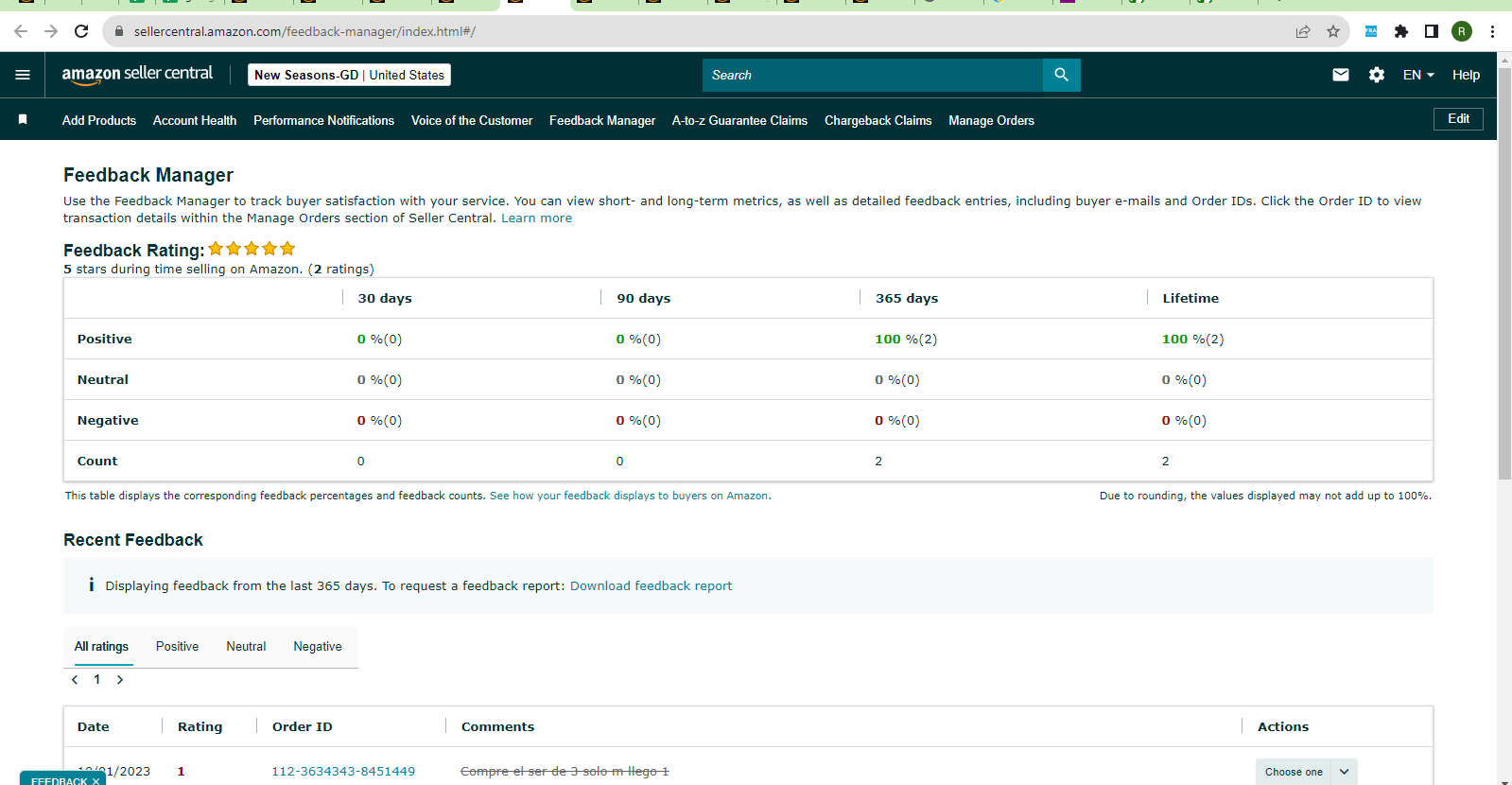This screenshot has width=1512, height=785.
Task: Bookmark this page with the star icon
Action: [1333, 31]
